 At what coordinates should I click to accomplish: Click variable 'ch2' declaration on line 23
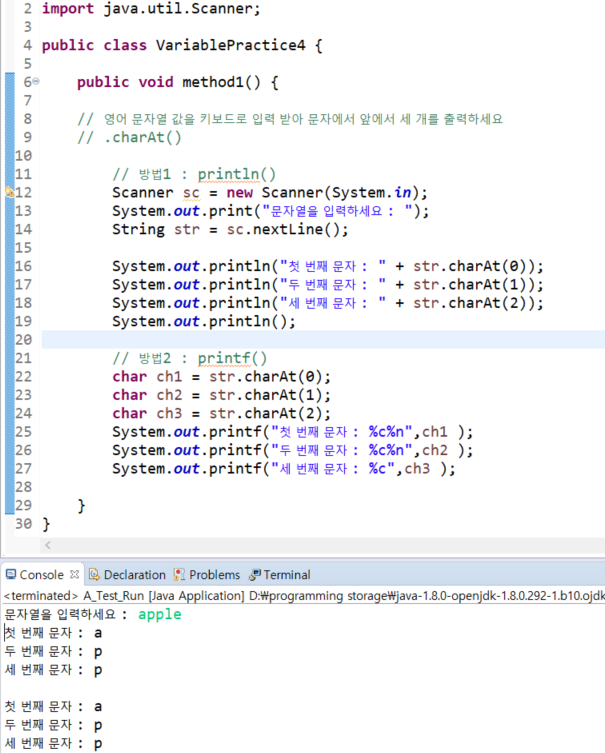169,395
